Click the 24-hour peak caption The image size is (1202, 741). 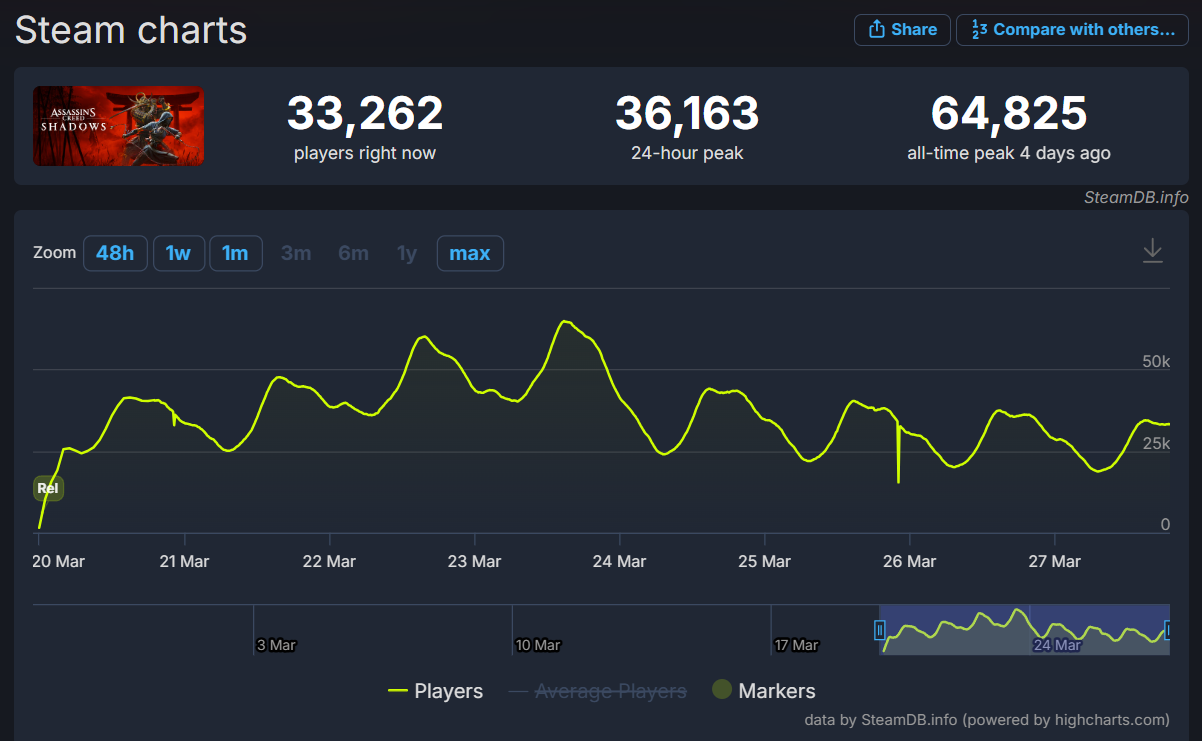coord(687,153)
